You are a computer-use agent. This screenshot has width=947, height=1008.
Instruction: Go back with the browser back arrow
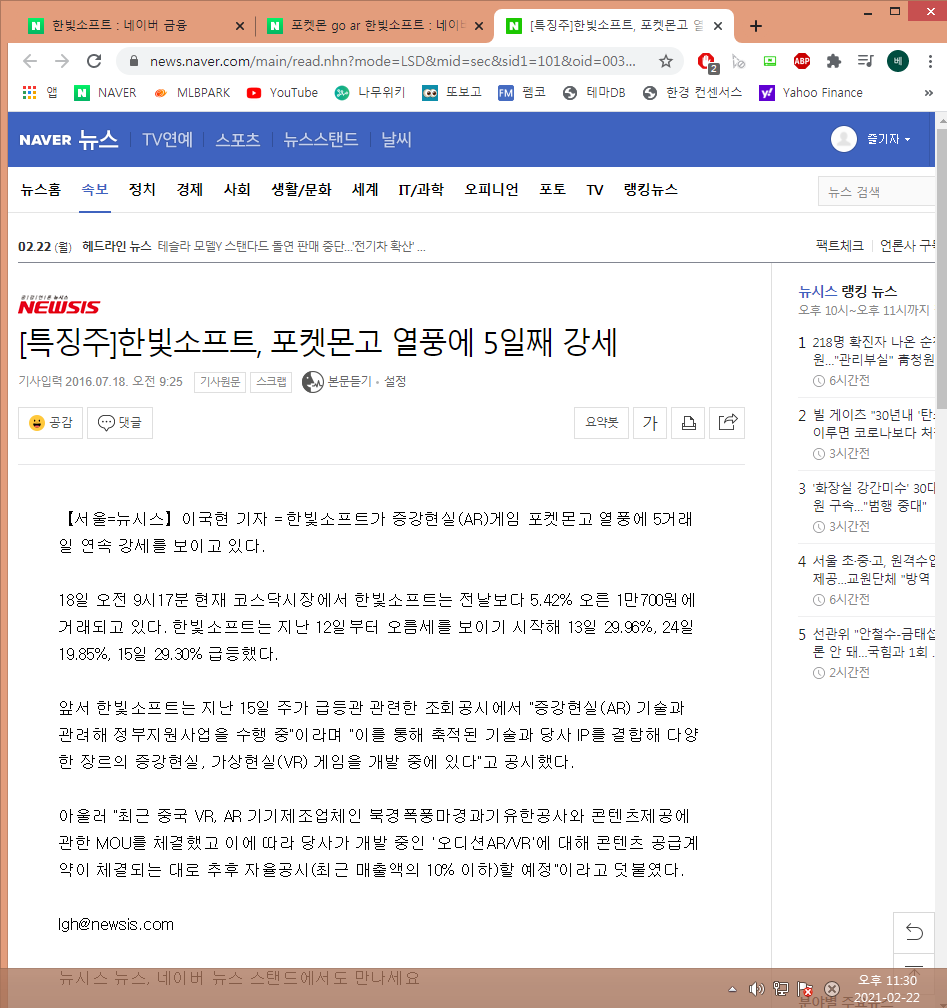point(30,61)
